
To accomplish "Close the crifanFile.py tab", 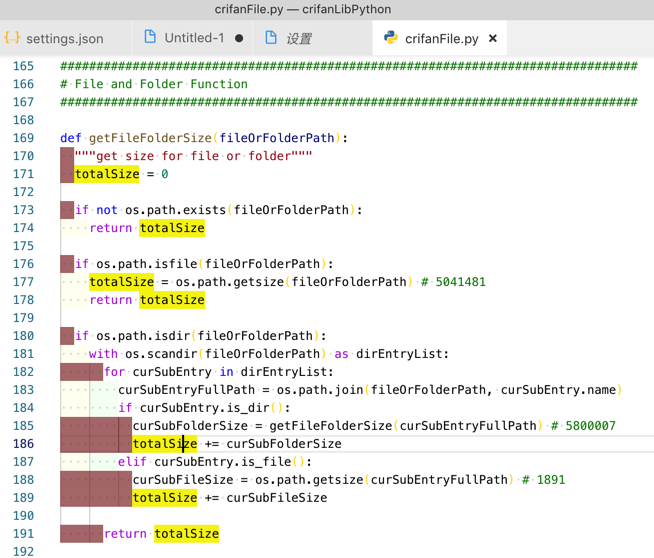I will click(493, 38).
